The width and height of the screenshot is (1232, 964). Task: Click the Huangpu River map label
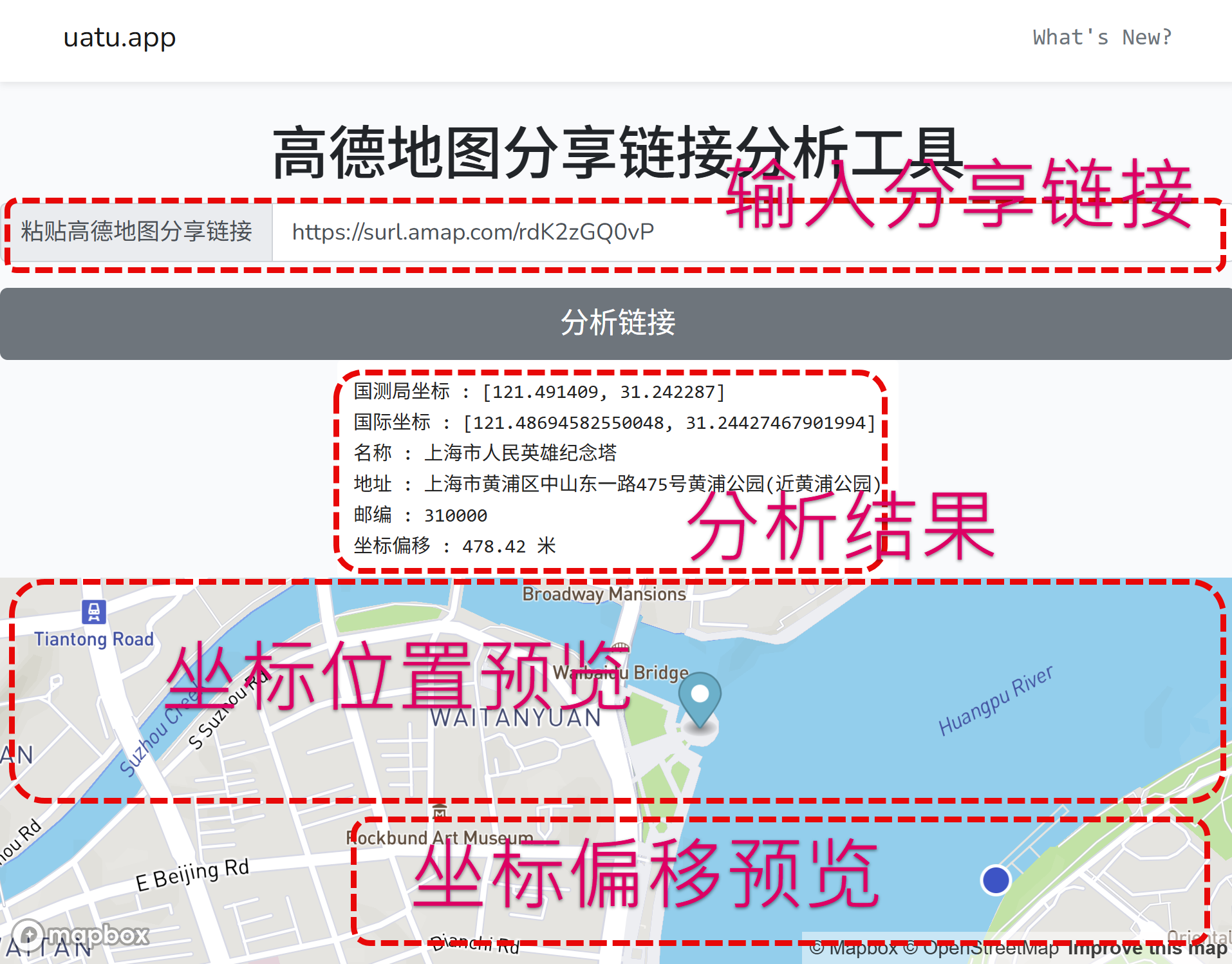tap(995, 701)
